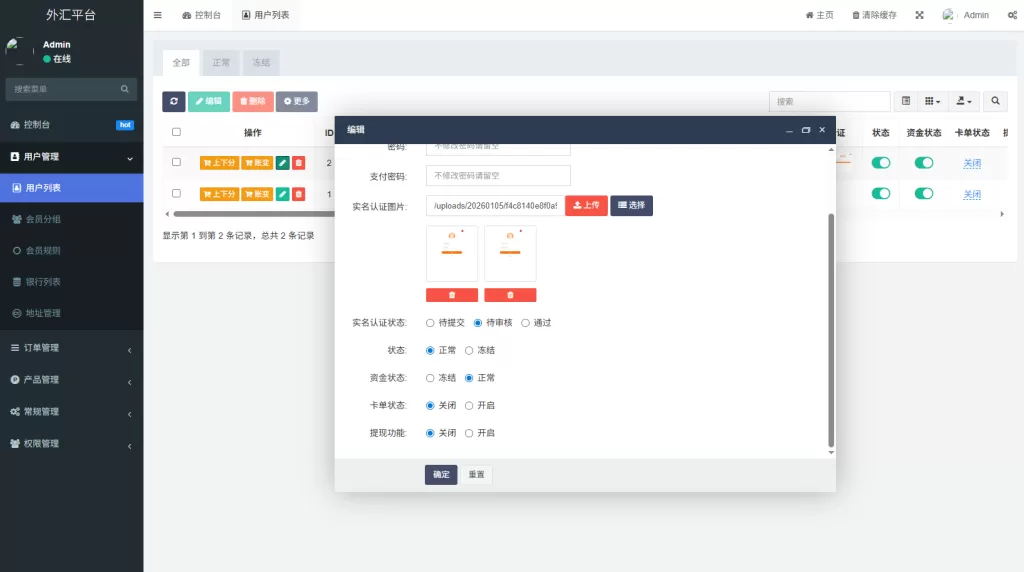Click the fullscreen icon in top bar
This screenshot has height=572, width=1024.
coord(919,15)
